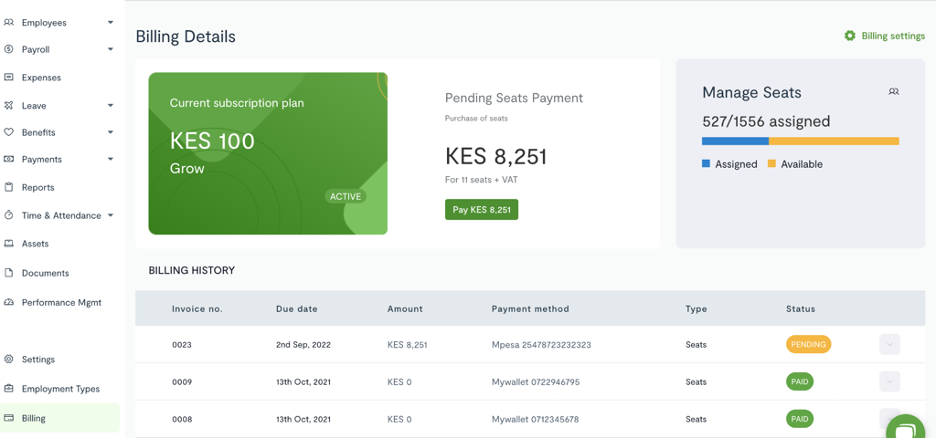The image size is (936, 438).
Task: Expand invoice 0009 row chevron
Action: 889,381
